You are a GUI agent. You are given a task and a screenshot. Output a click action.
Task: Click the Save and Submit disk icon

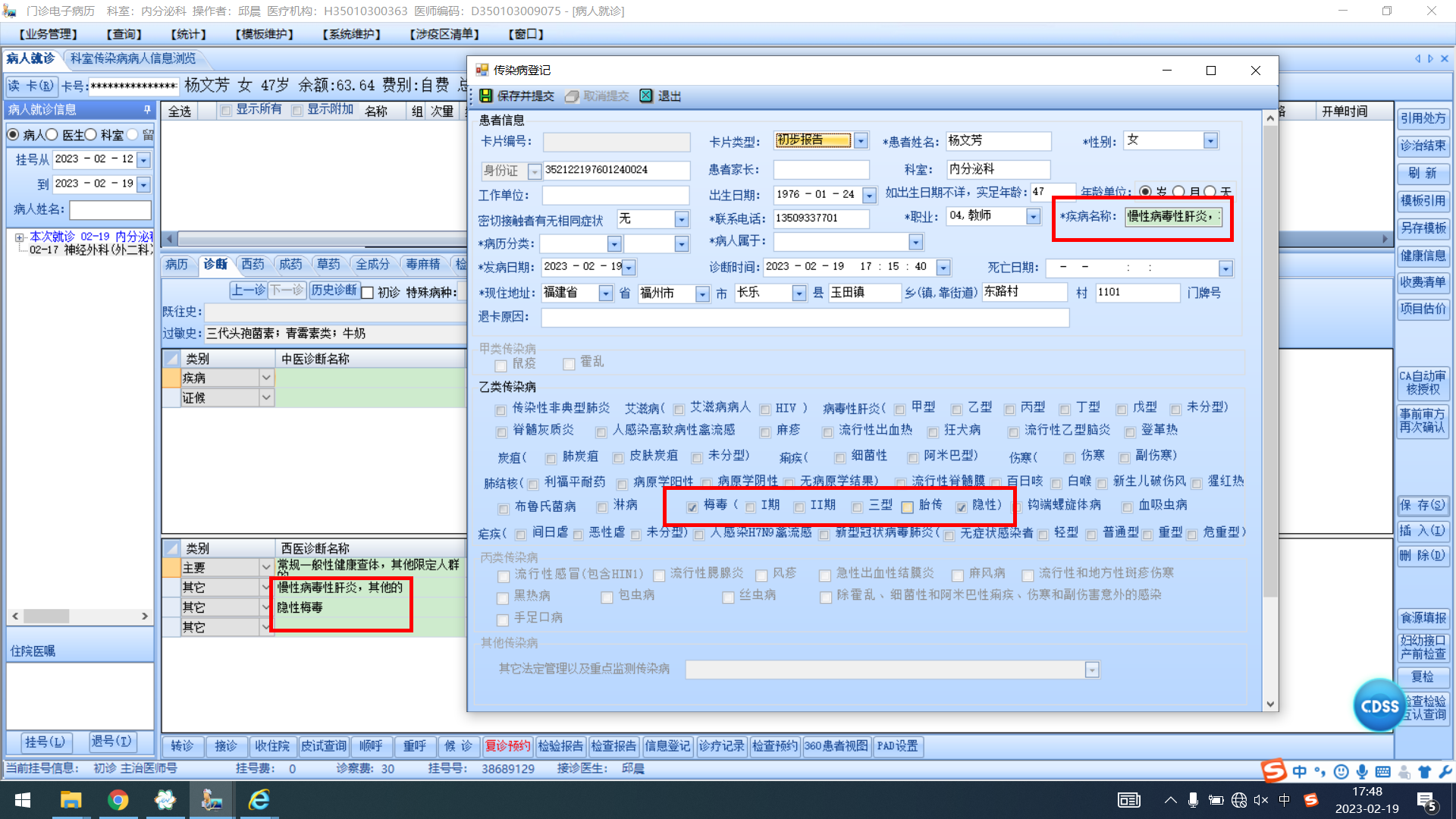[486, 96]
